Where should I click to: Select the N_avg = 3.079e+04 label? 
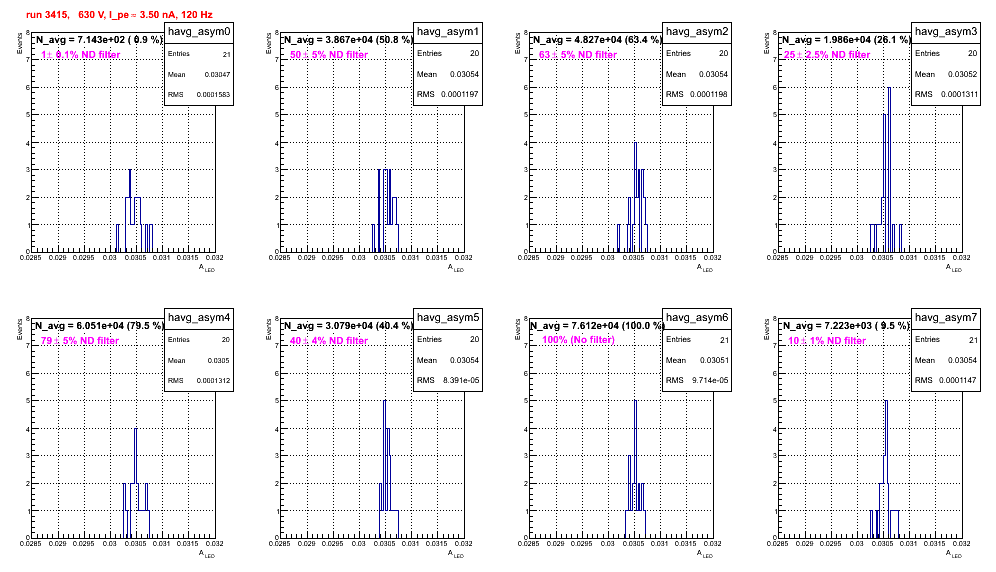(348, 326)
